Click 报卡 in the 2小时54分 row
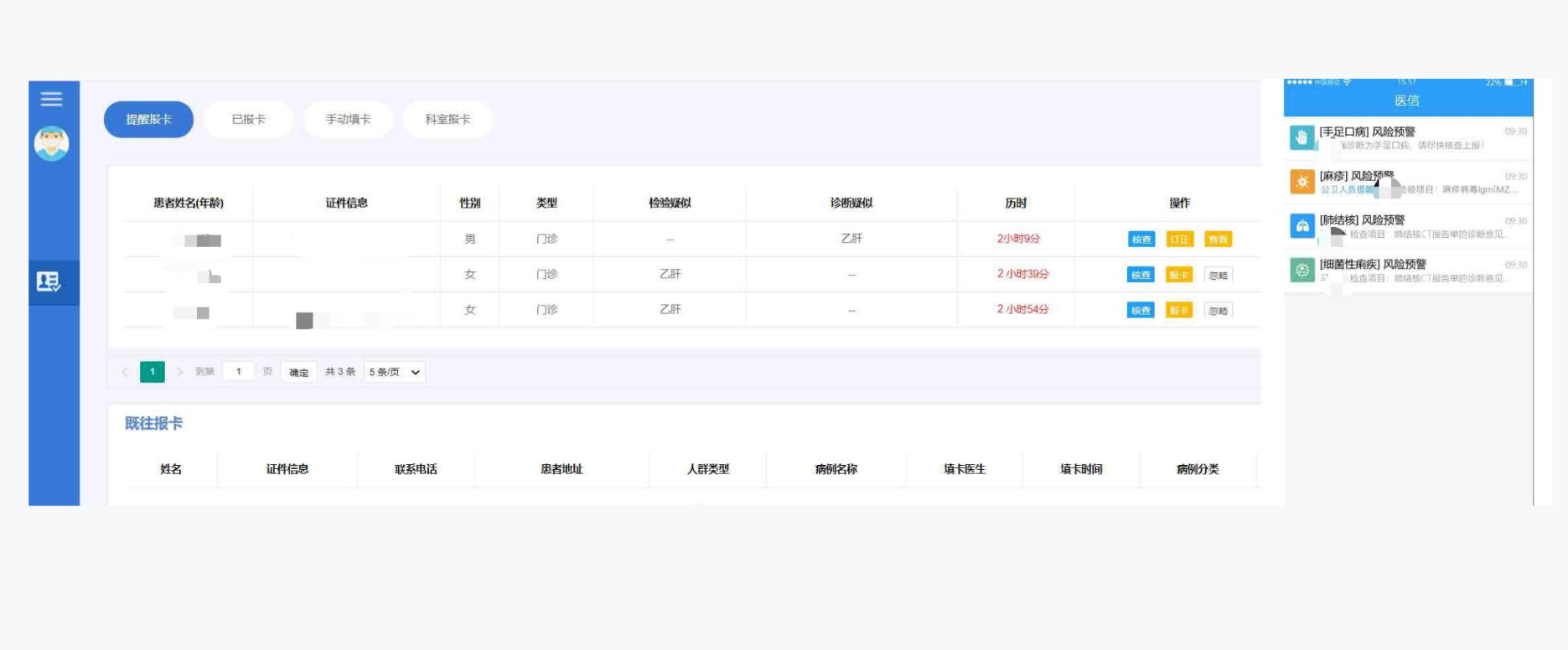The image size is (1568, 650). coord(1178,310)
